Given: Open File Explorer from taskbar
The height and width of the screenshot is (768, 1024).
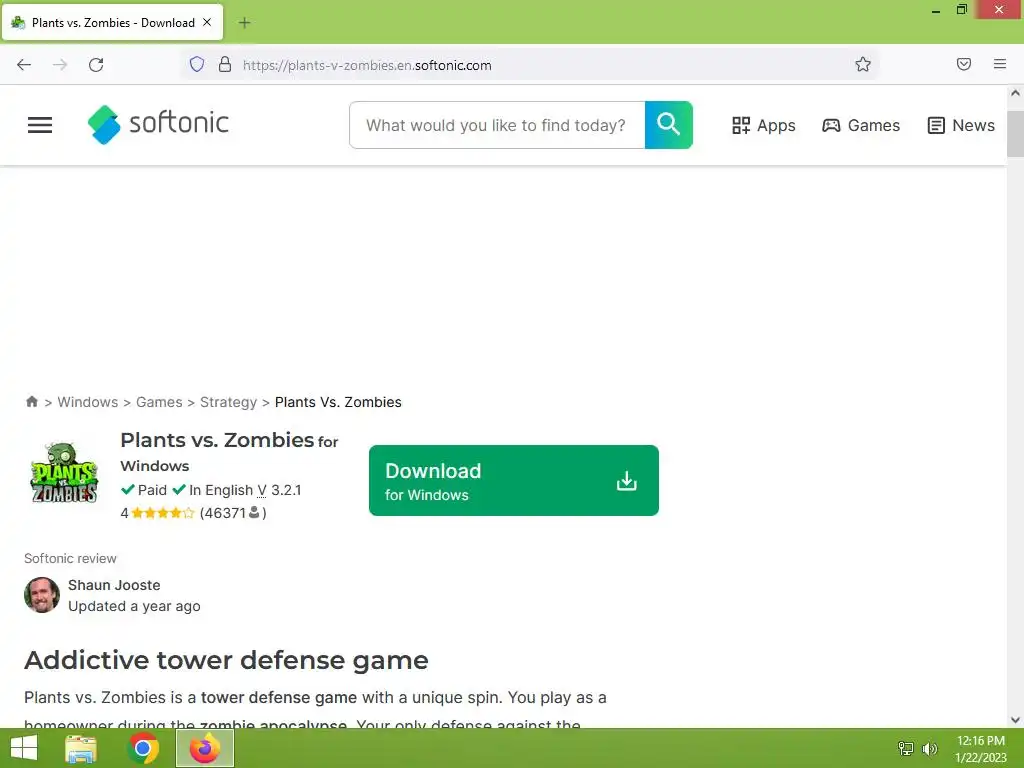Looking at the screenshot, I should point(81,748).
